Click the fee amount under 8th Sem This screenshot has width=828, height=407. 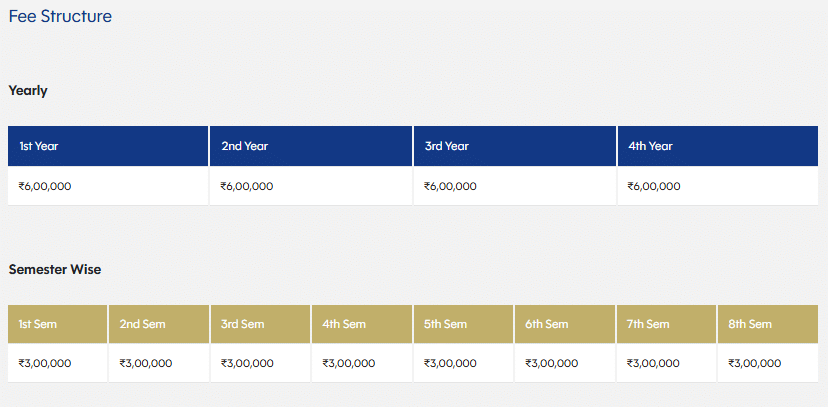tap(754, 363)
